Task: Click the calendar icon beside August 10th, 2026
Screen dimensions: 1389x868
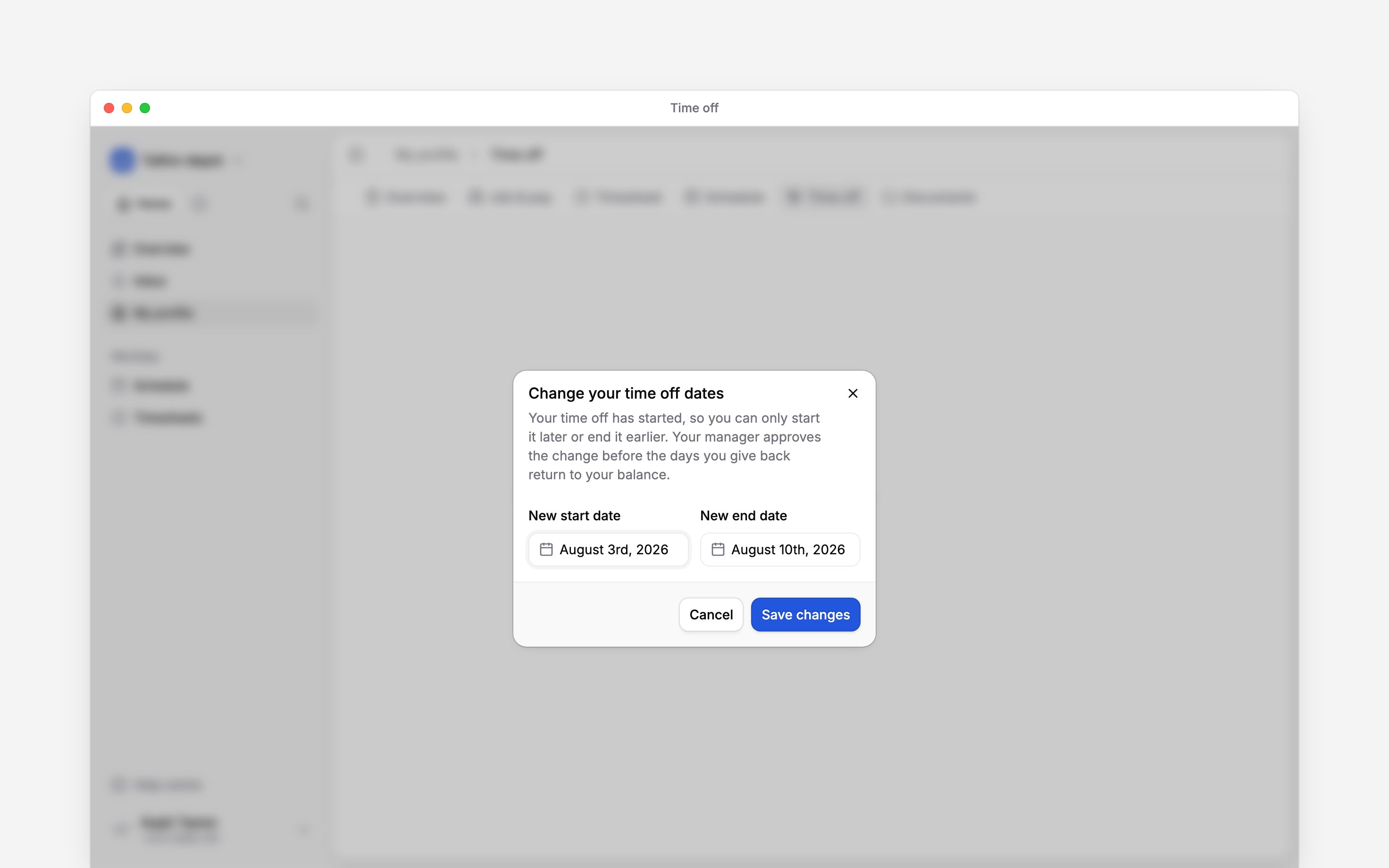Action: tap(718, 550)
